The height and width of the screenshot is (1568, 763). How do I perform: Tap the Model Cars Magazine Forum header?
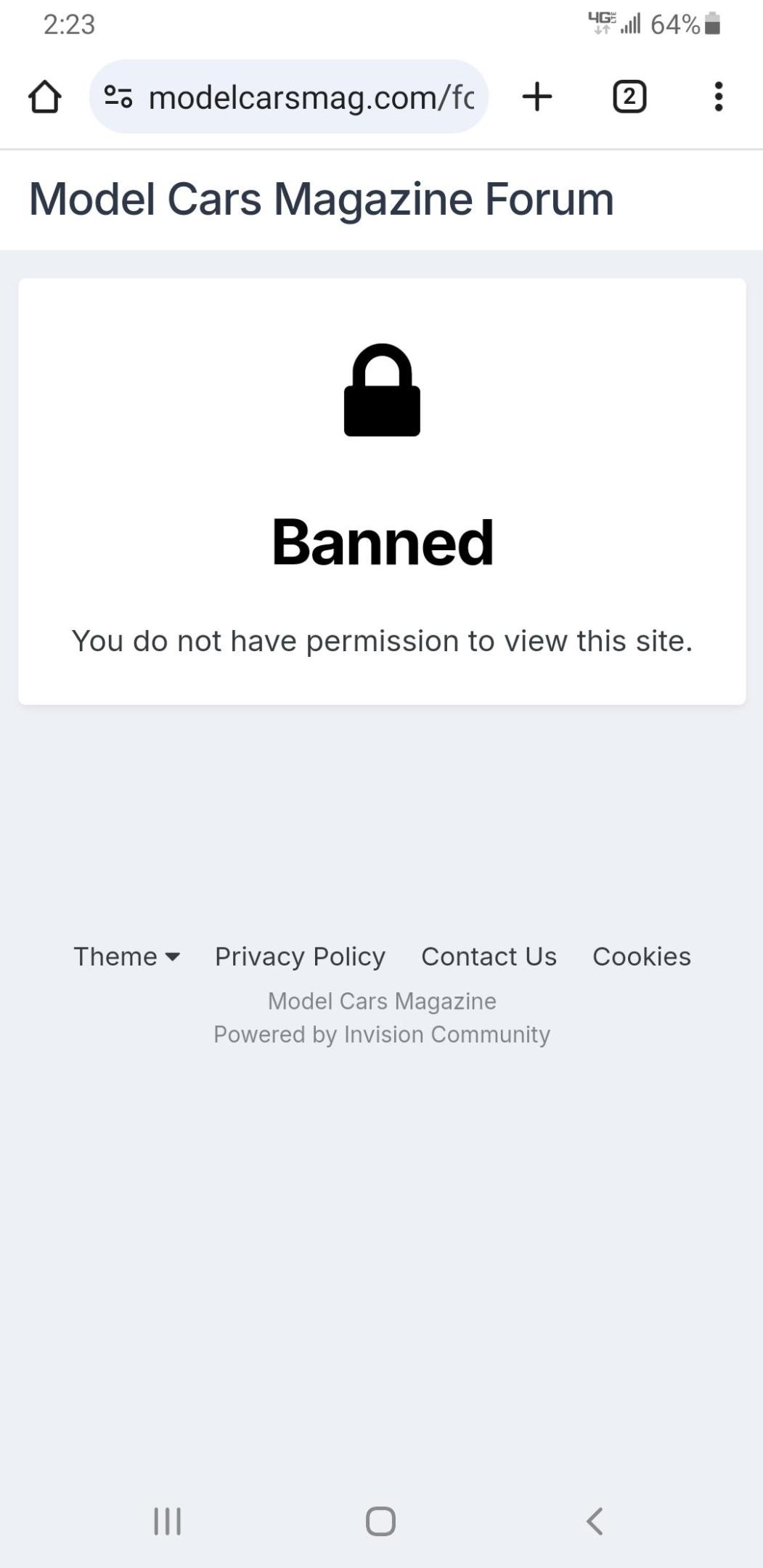[x=320, y=198]
